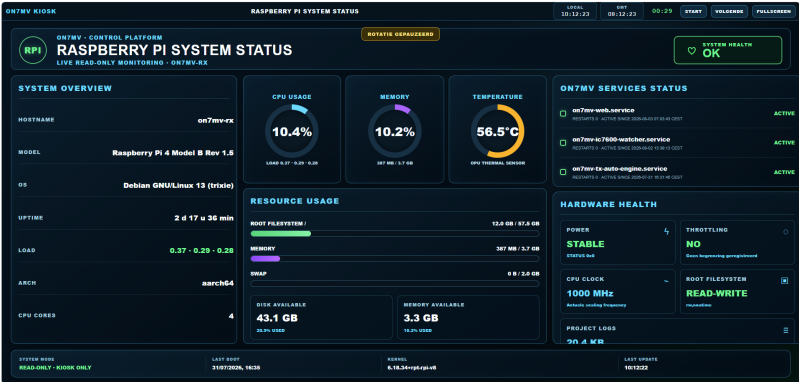Image resolution: width=799 pixels, height=382 pixels.
Task: Click the START button in top bar
Action: click(x=693, y=11)
